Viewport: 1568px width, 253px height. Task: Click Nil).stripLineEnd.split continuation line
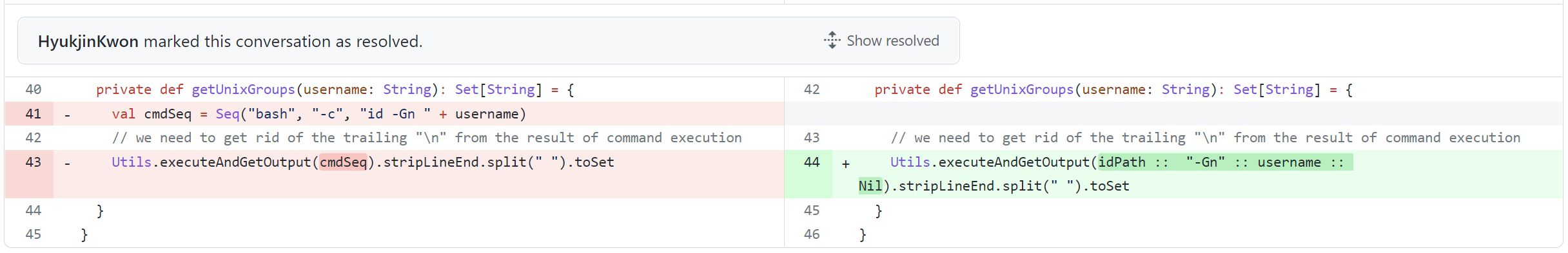point(994,186)
